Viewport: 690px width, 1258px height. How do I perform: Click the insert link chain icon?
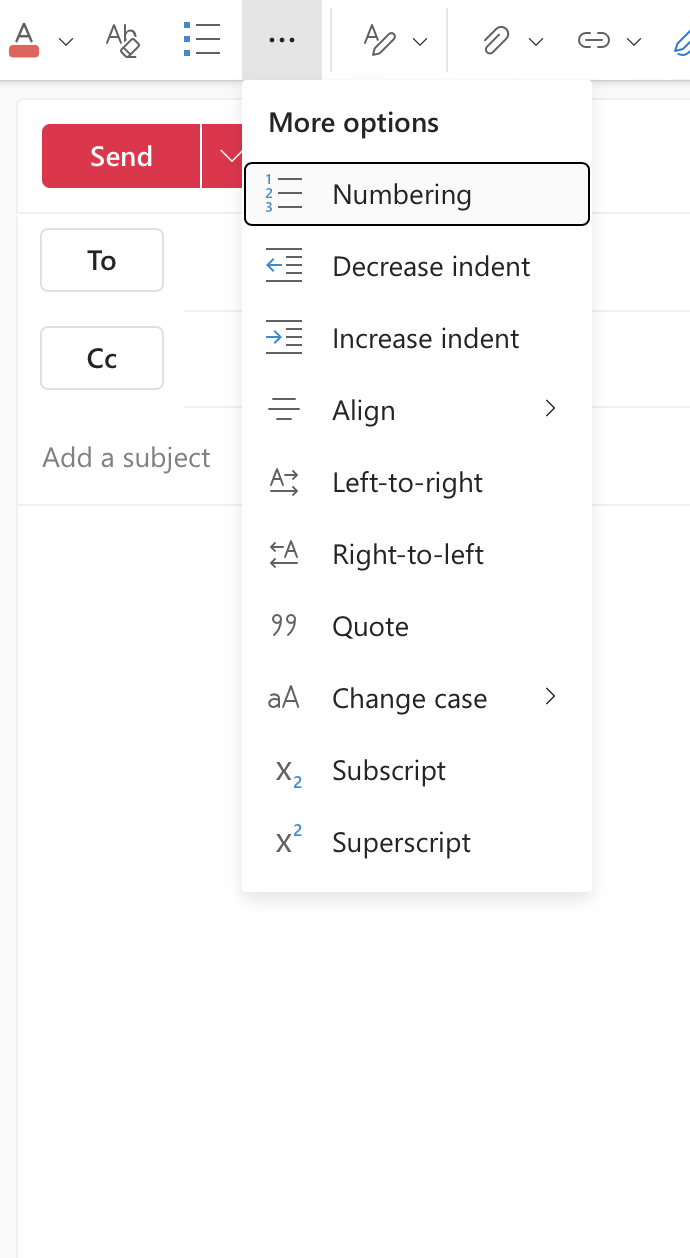(x=594, y=40)
